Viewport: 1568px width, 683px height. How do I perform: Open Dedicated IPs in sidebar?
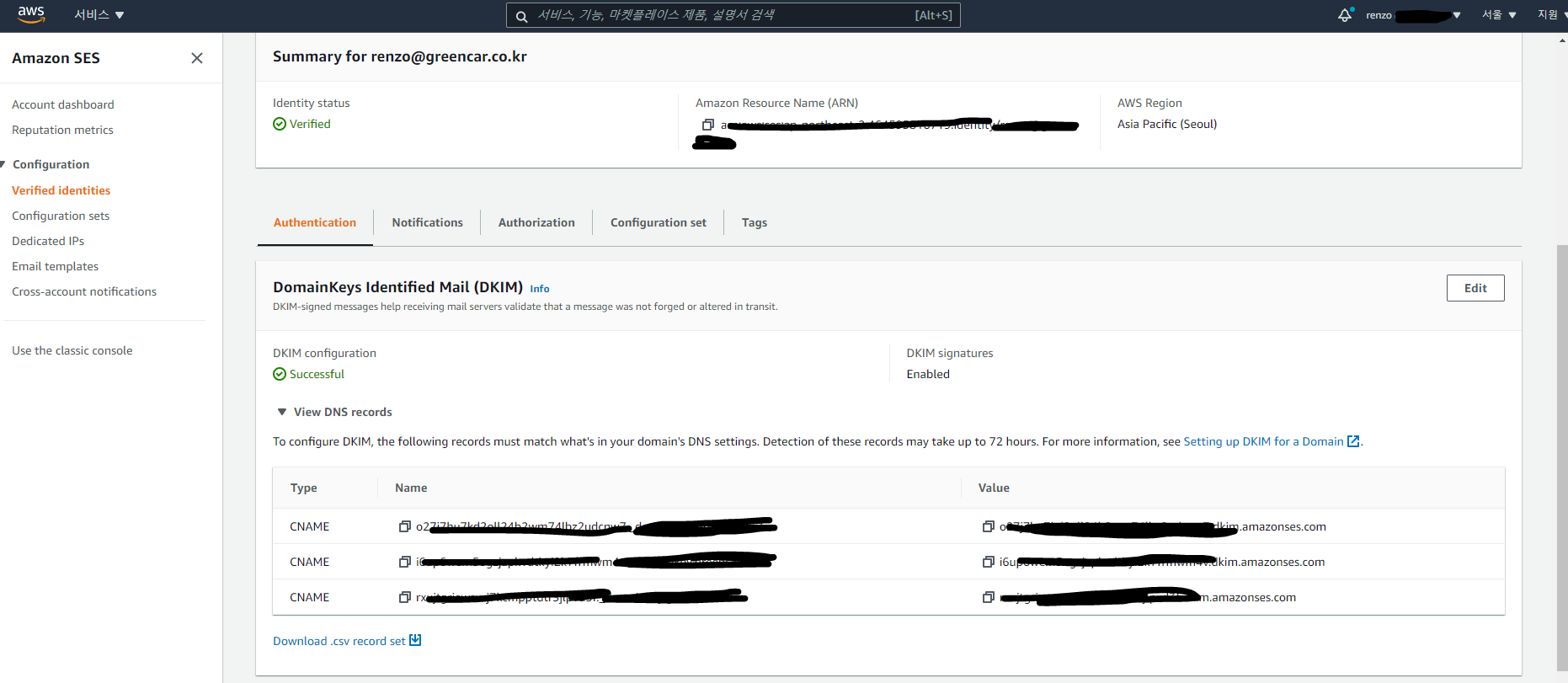48,241
